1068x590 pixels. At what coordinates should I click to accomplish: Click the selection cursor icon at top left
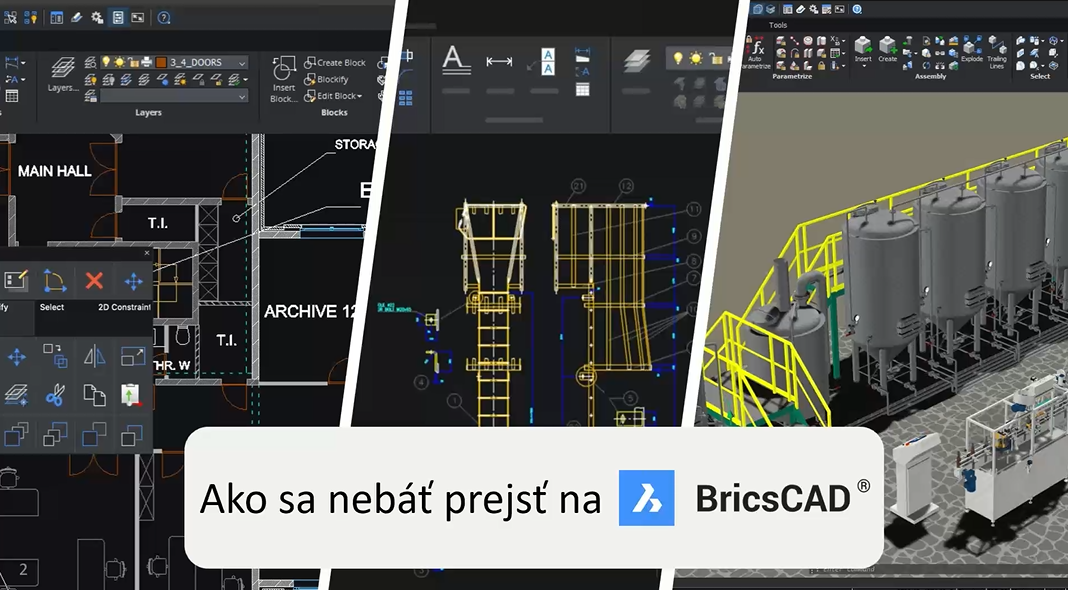pyautogui.click(x=10, y=18)
